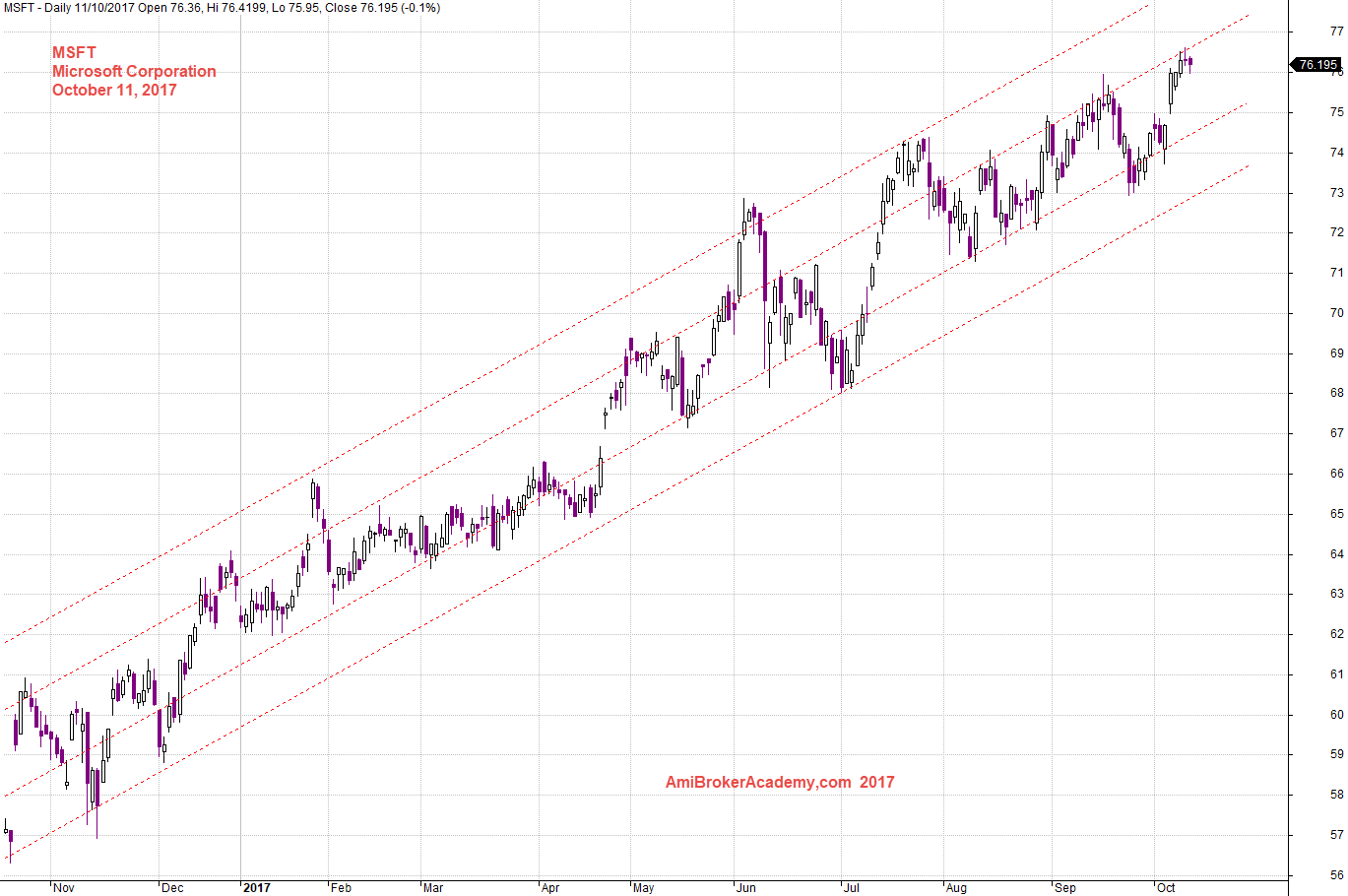This screenshot has height=896, width=1348.
Task: Click the 74 price axis label
Action: pos(1336,153)
